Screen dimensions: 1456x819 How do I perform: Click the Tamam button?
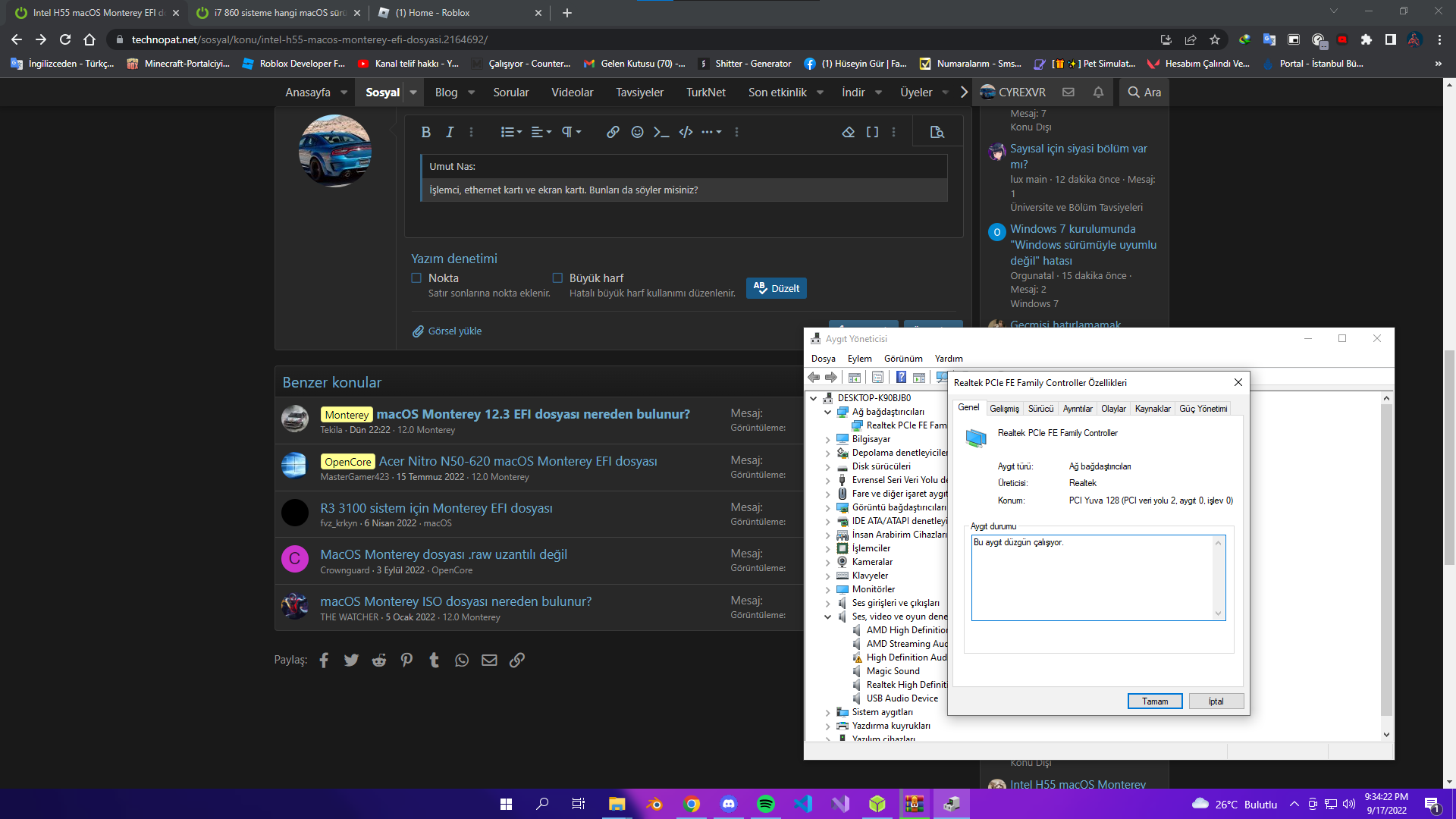[1154, 701]
